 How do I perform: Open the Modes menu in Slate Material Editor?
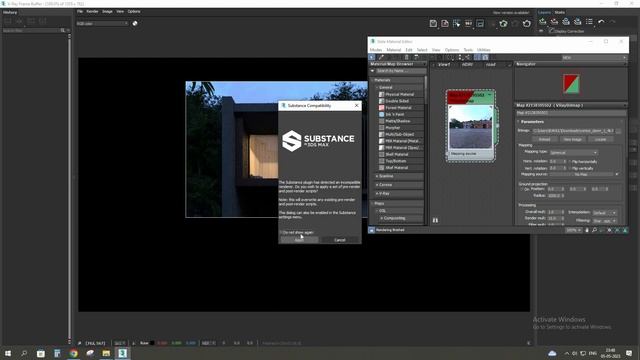pos(376,50)
